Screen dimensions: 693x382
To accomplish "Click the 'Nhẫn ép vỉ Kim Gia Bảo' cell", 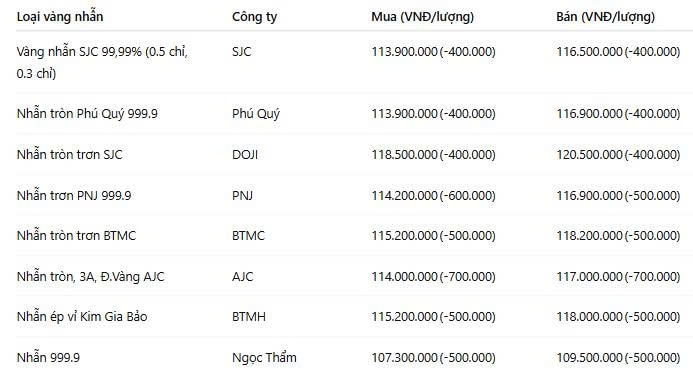I will pos(82,317).
